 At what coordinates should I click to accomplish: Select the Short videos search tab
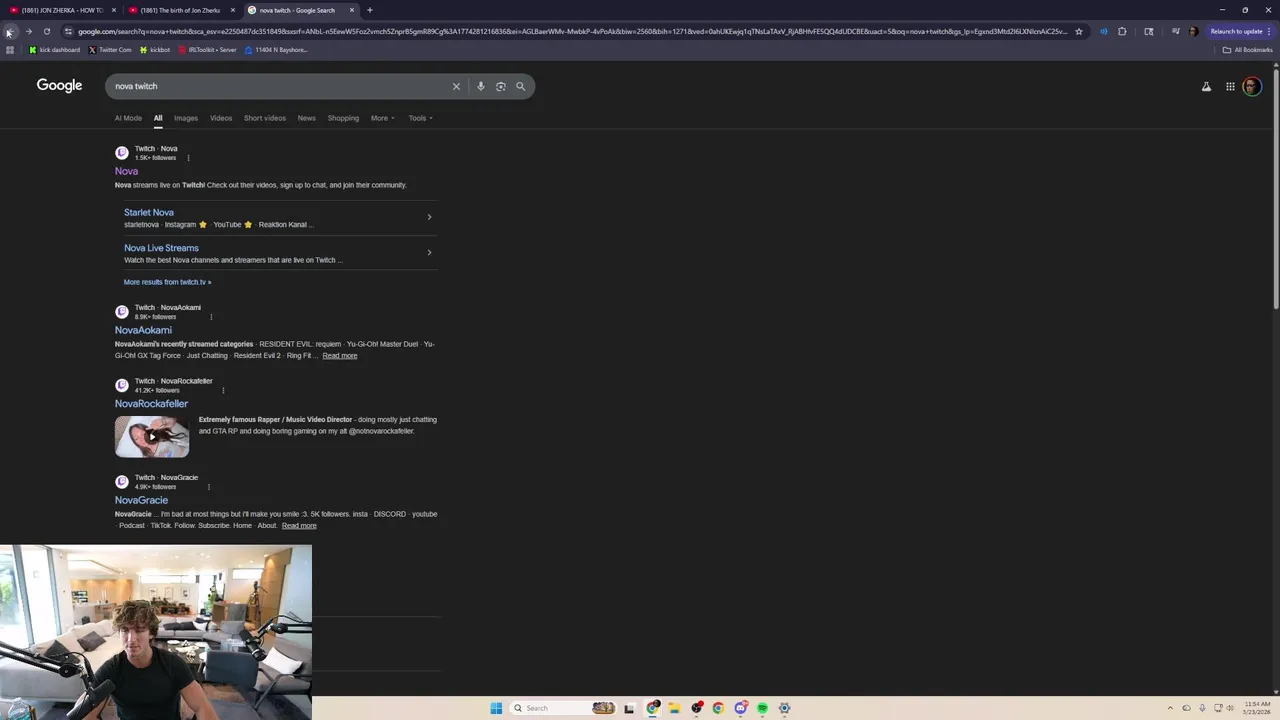coord(265,118)
